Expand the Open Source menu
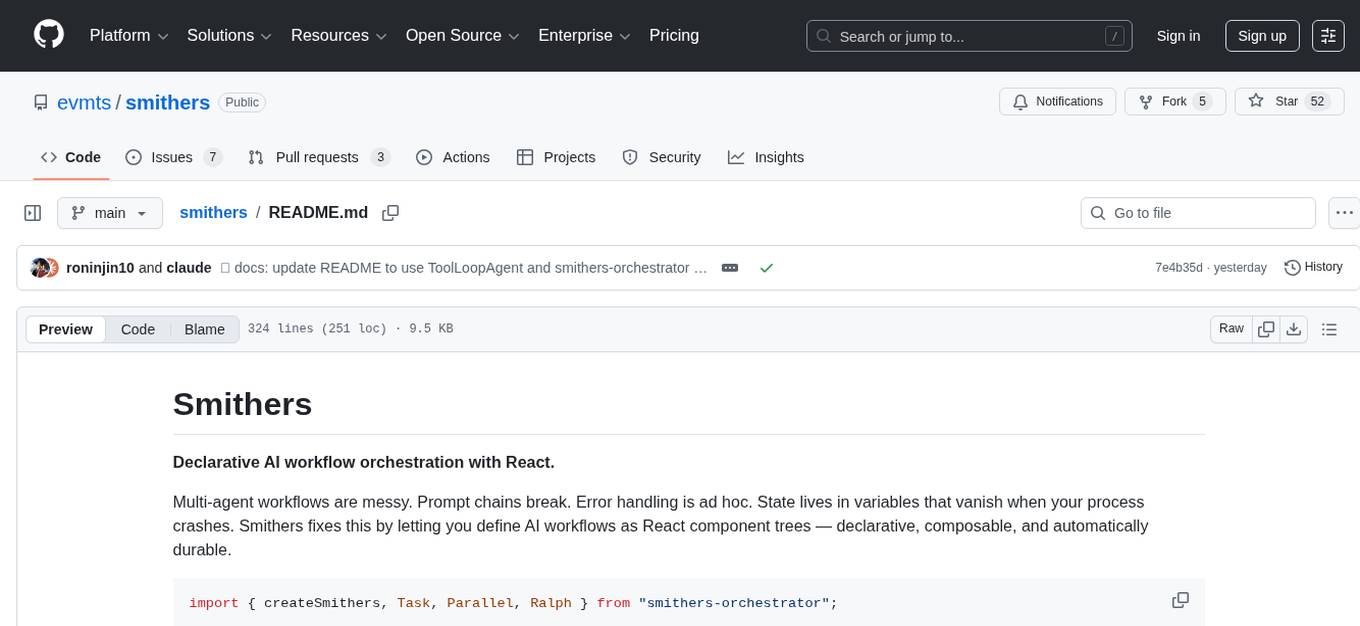Viewport: 1360px width, 626px height. click(461, 36)
